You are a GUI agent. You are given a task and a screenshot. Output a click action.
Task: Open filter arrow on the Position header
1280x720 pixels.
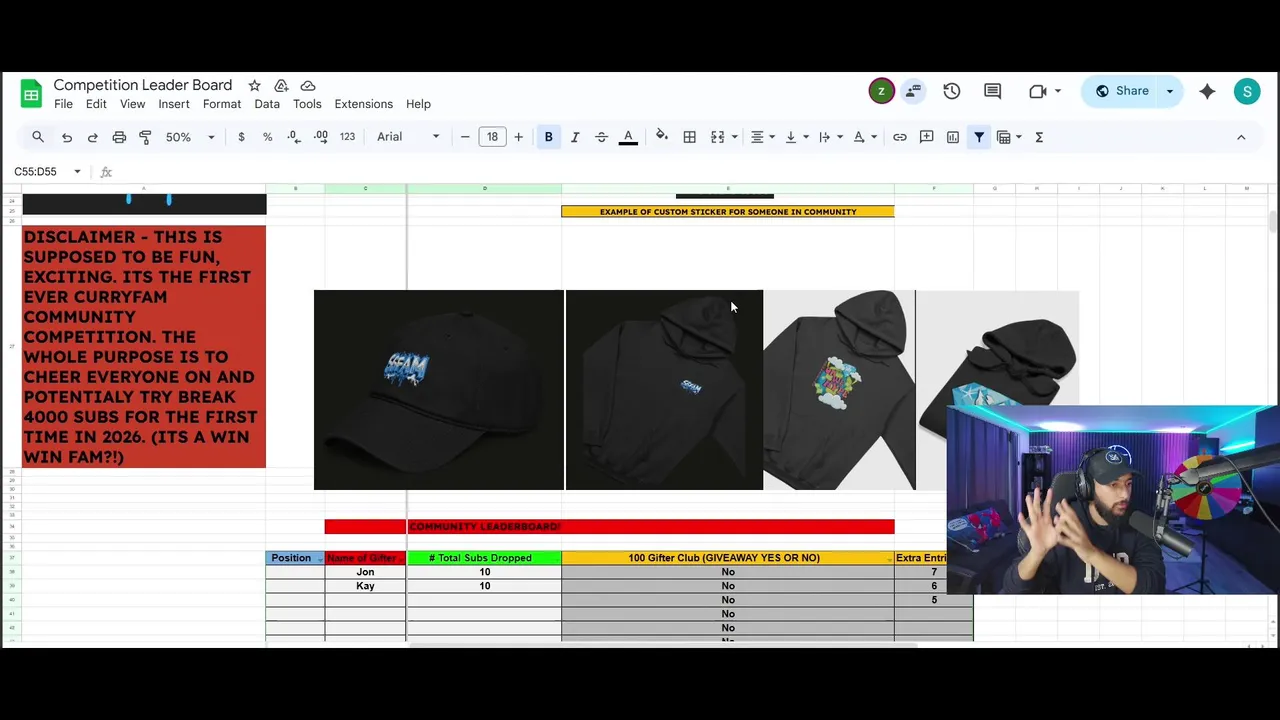click(319, 559)
